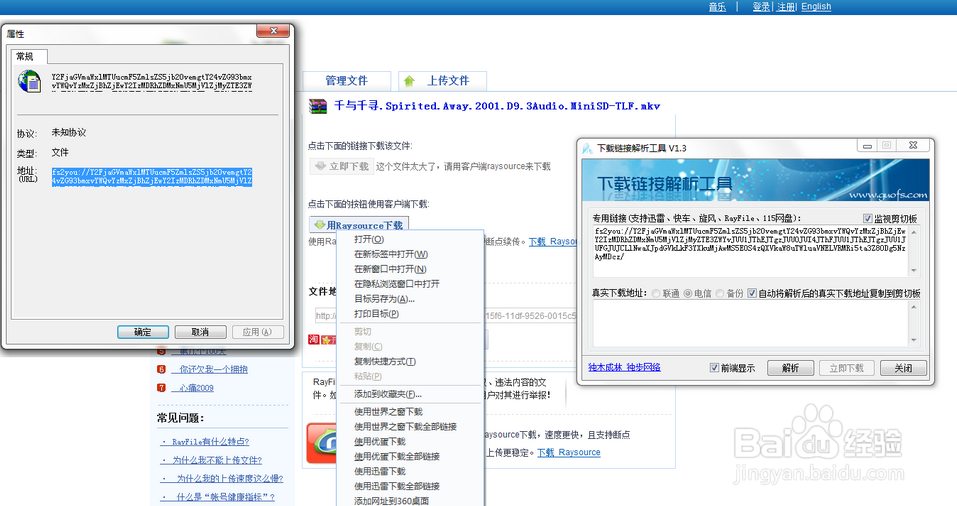Image resolution: width=957 pixels, height=506 pixels.
Task: Choose 打印目标(P) from context menu
Action: pyautogui.click(x=410, y=314)
